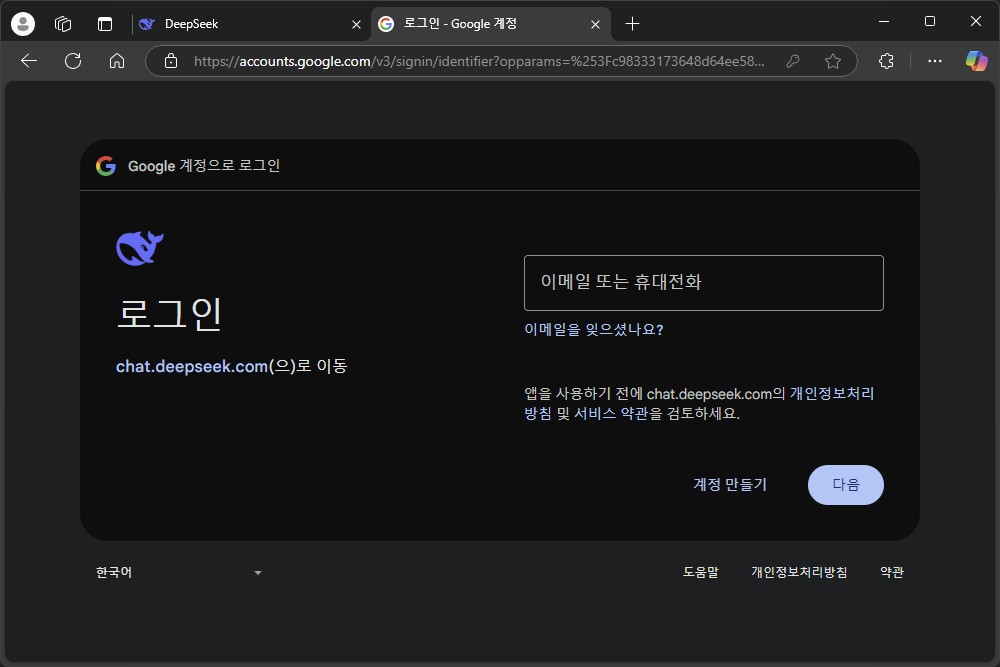The image size is (1000, 667).
Task: Add this page to favorites
Action: [832, 61]
